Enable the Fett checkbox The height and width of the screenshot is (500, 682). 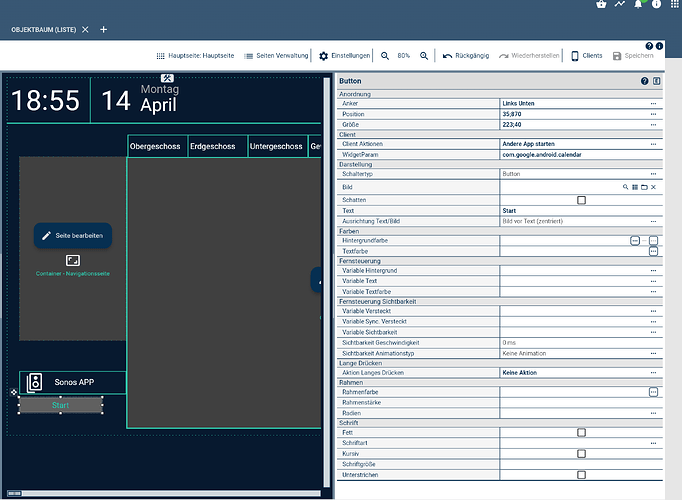point(581,432)
